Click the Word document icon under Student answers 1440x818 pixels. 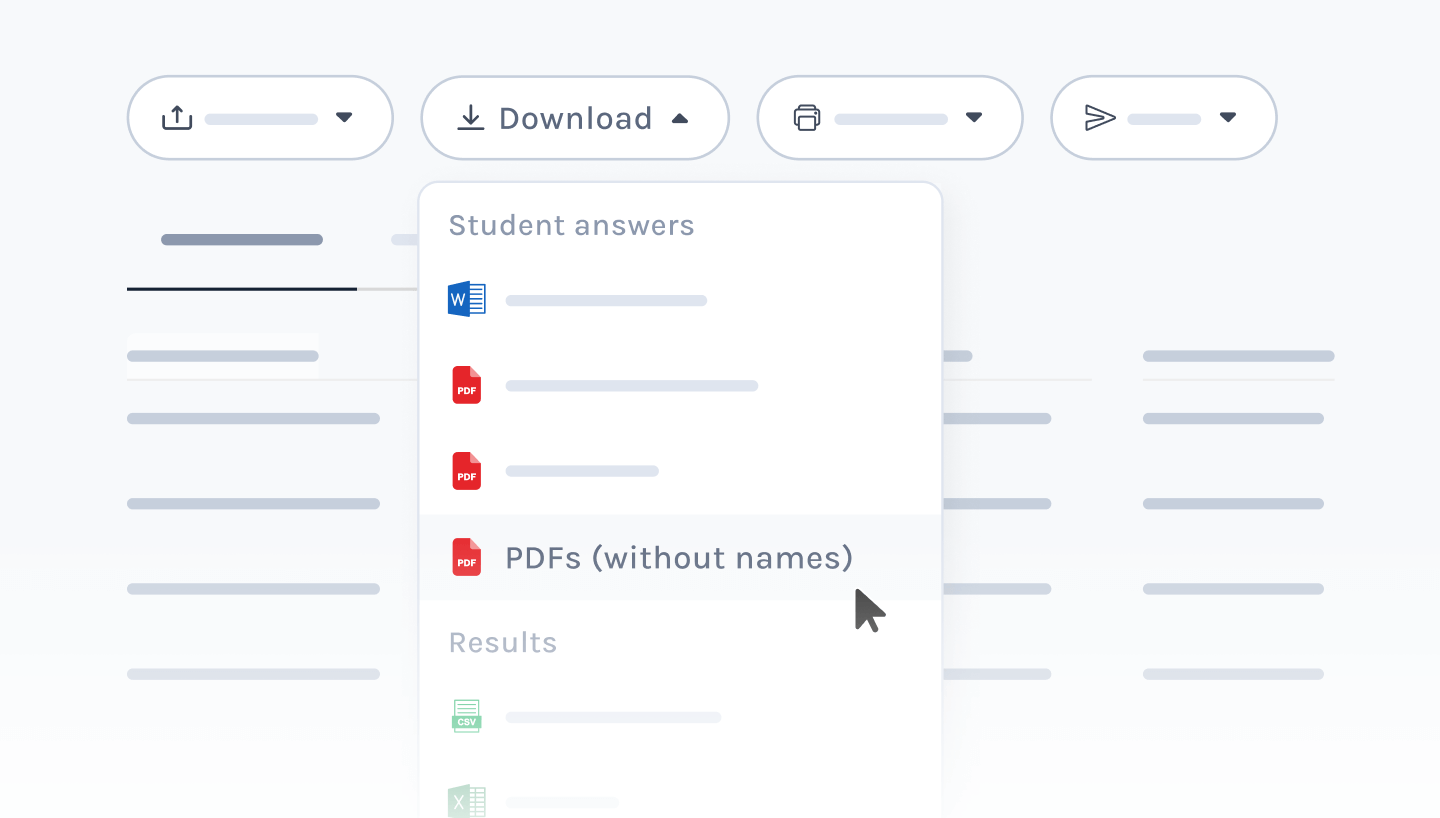[x=467, y=300]
